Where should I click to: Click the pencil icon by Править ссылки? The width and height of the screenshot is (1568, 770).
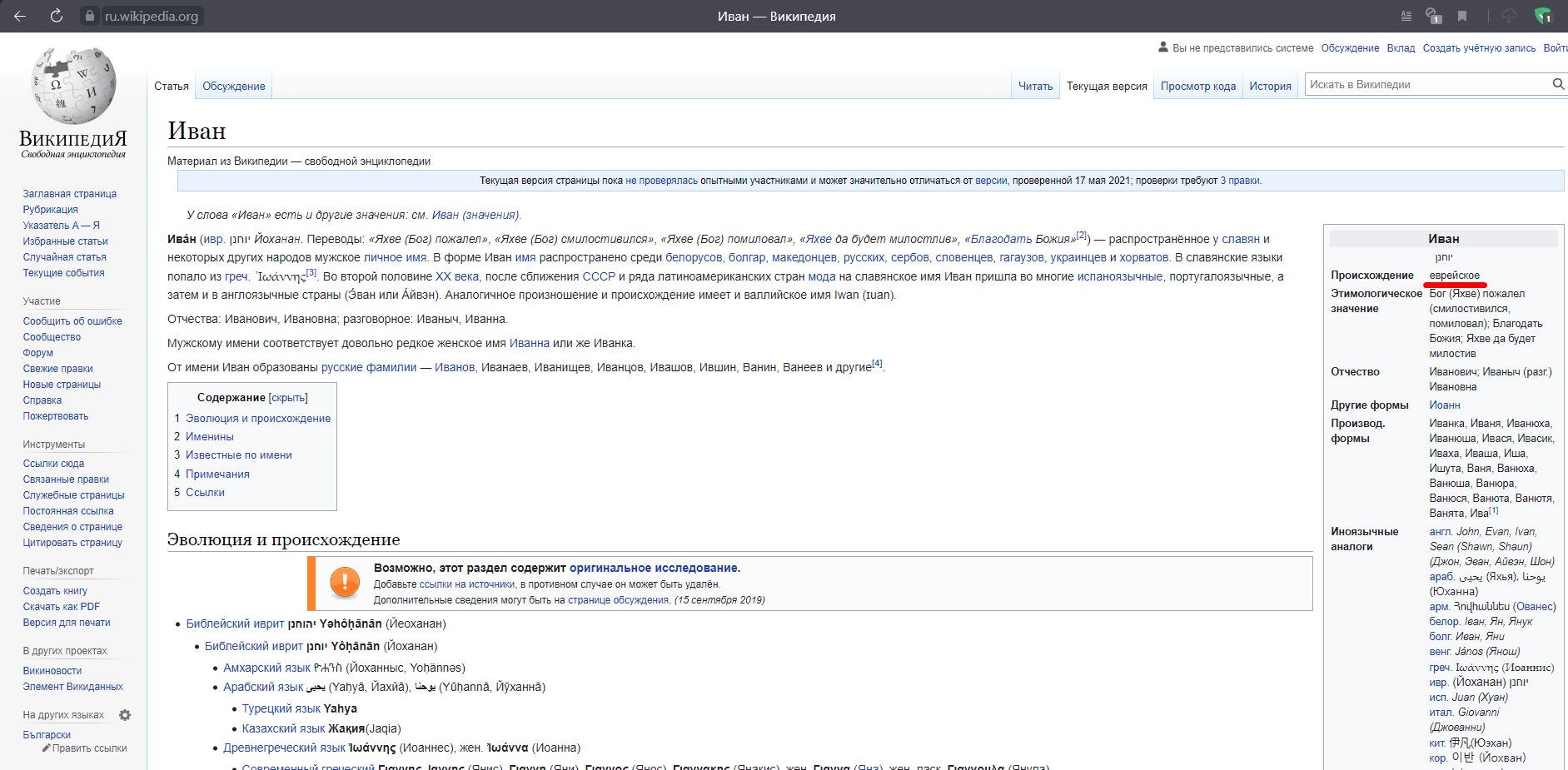(47, 748)
